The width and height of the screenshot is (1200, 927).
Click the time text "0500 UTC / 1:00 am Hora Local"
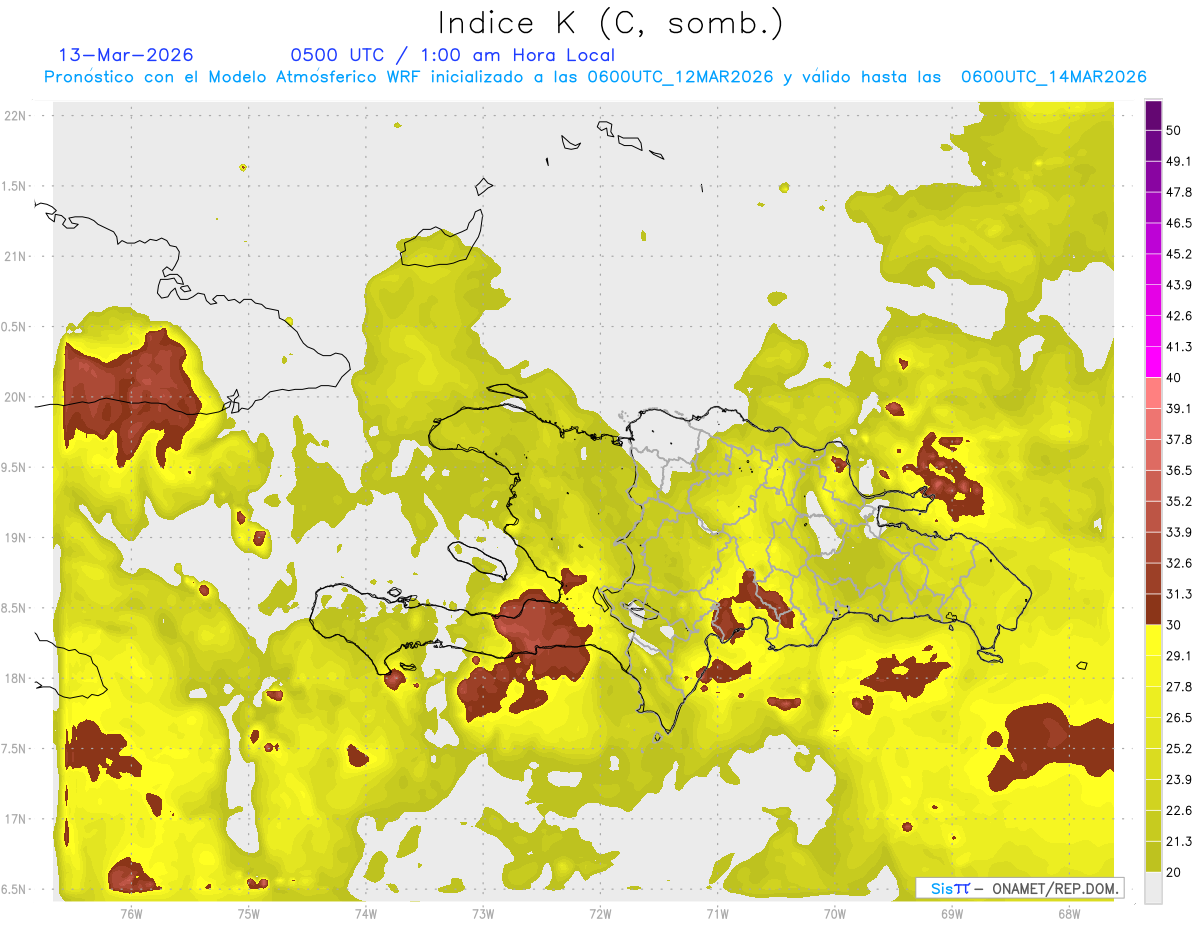point(452,55)
